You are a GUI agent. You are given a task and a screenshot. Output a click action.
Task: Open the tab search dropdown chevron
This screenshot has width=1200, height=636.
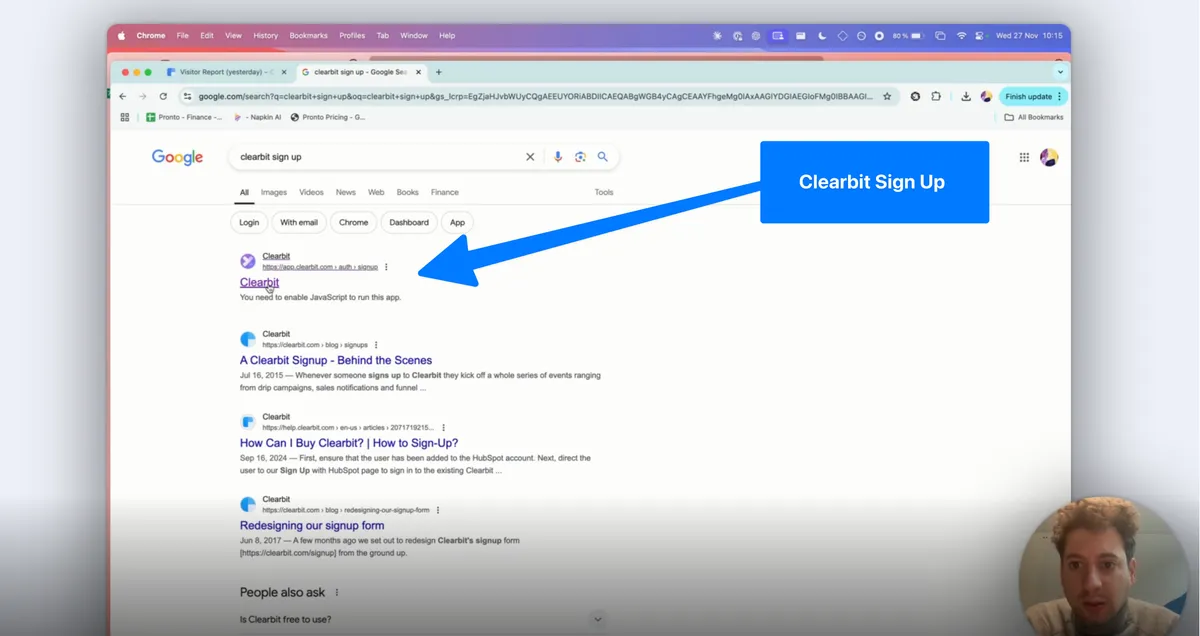(1060, 72)
